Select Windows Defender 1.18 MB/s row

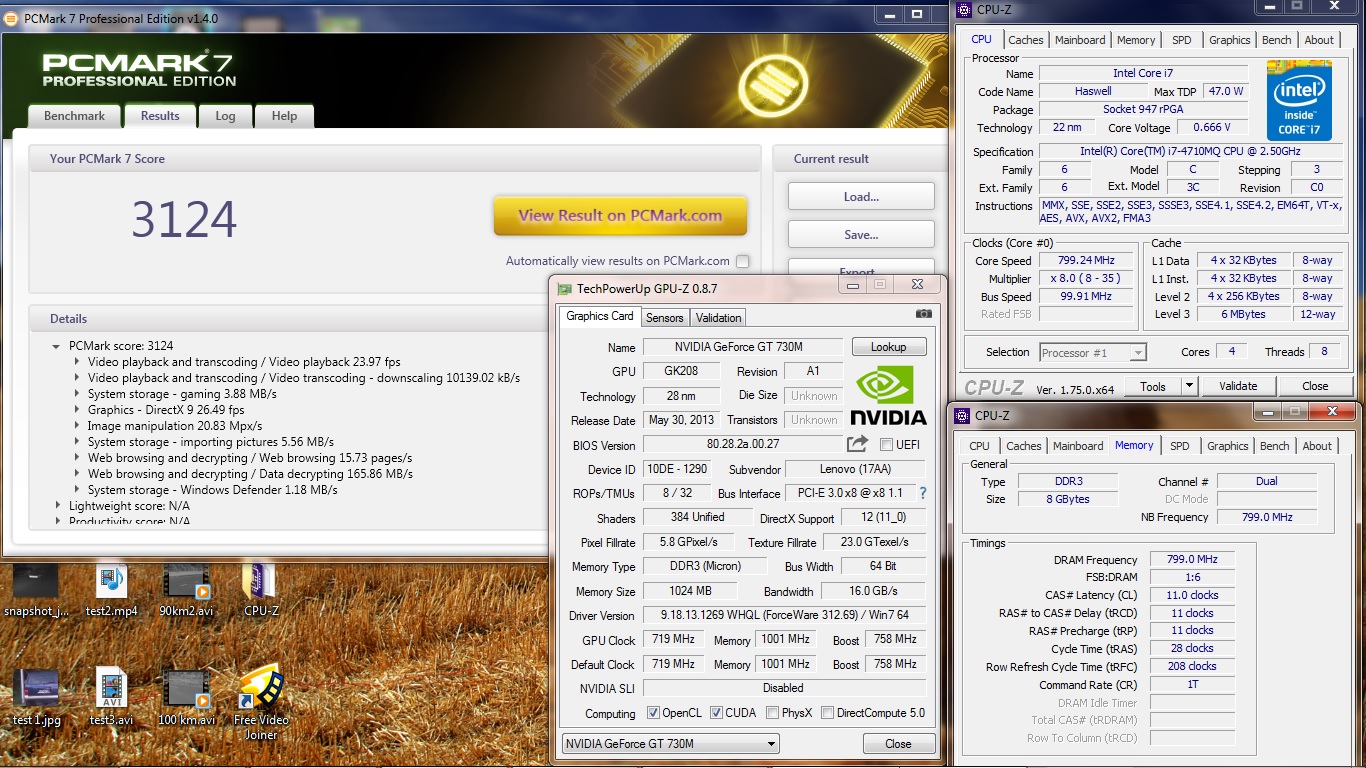coord(212,490)
